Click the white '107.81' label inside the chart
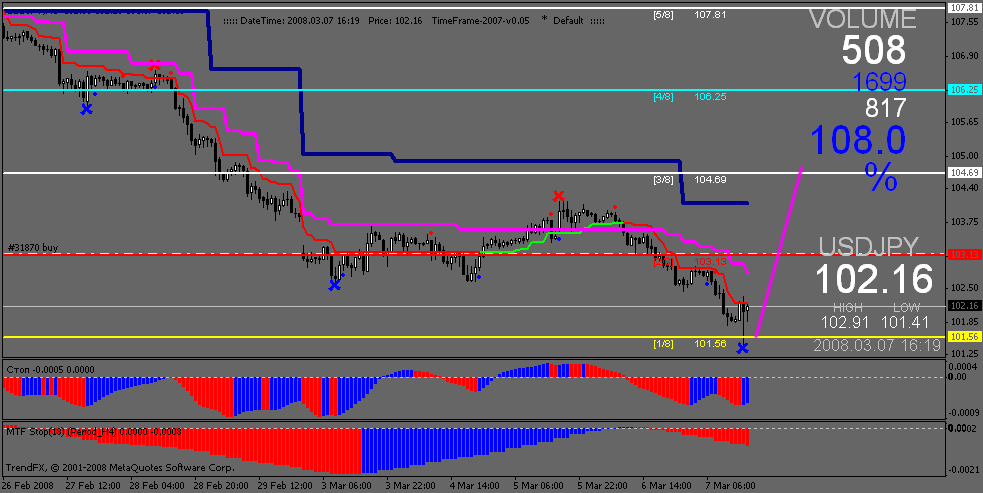 pyautogui.click(x=710, y=14)
